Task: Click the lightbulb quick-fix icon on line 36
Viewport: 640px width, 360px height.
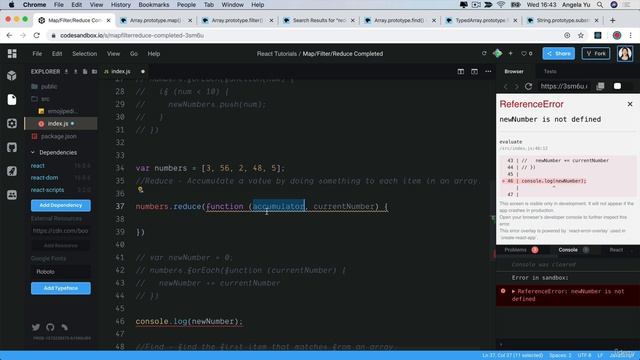Action: click(140, 189)
